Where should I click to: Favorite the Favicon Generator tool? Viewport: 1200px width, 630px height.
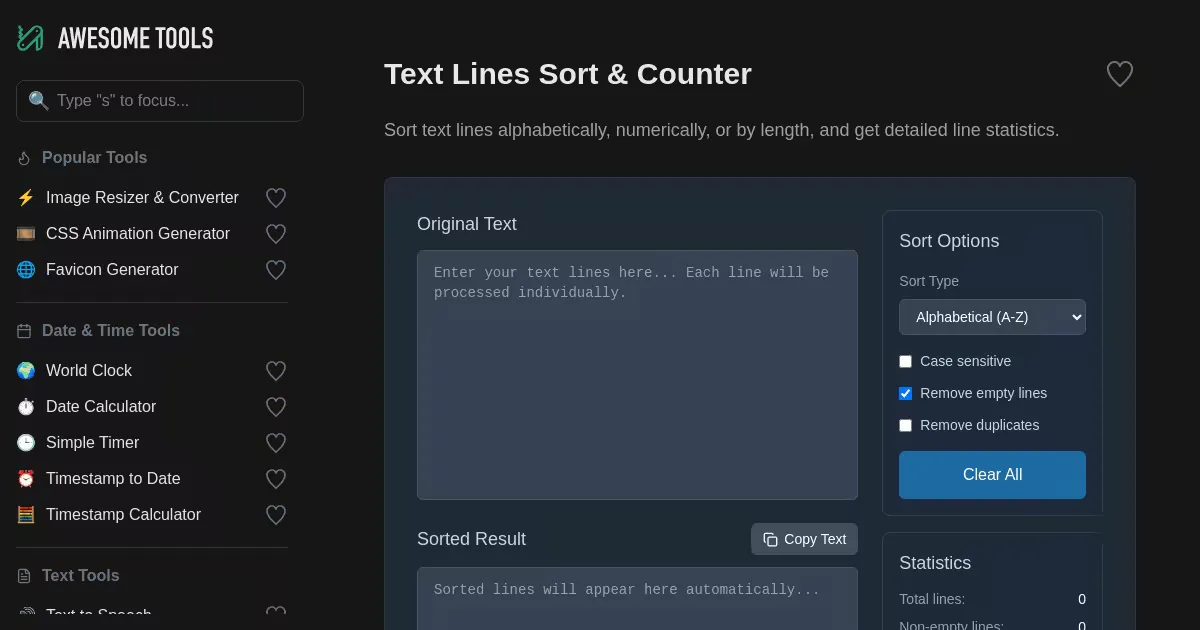point(276,270)
